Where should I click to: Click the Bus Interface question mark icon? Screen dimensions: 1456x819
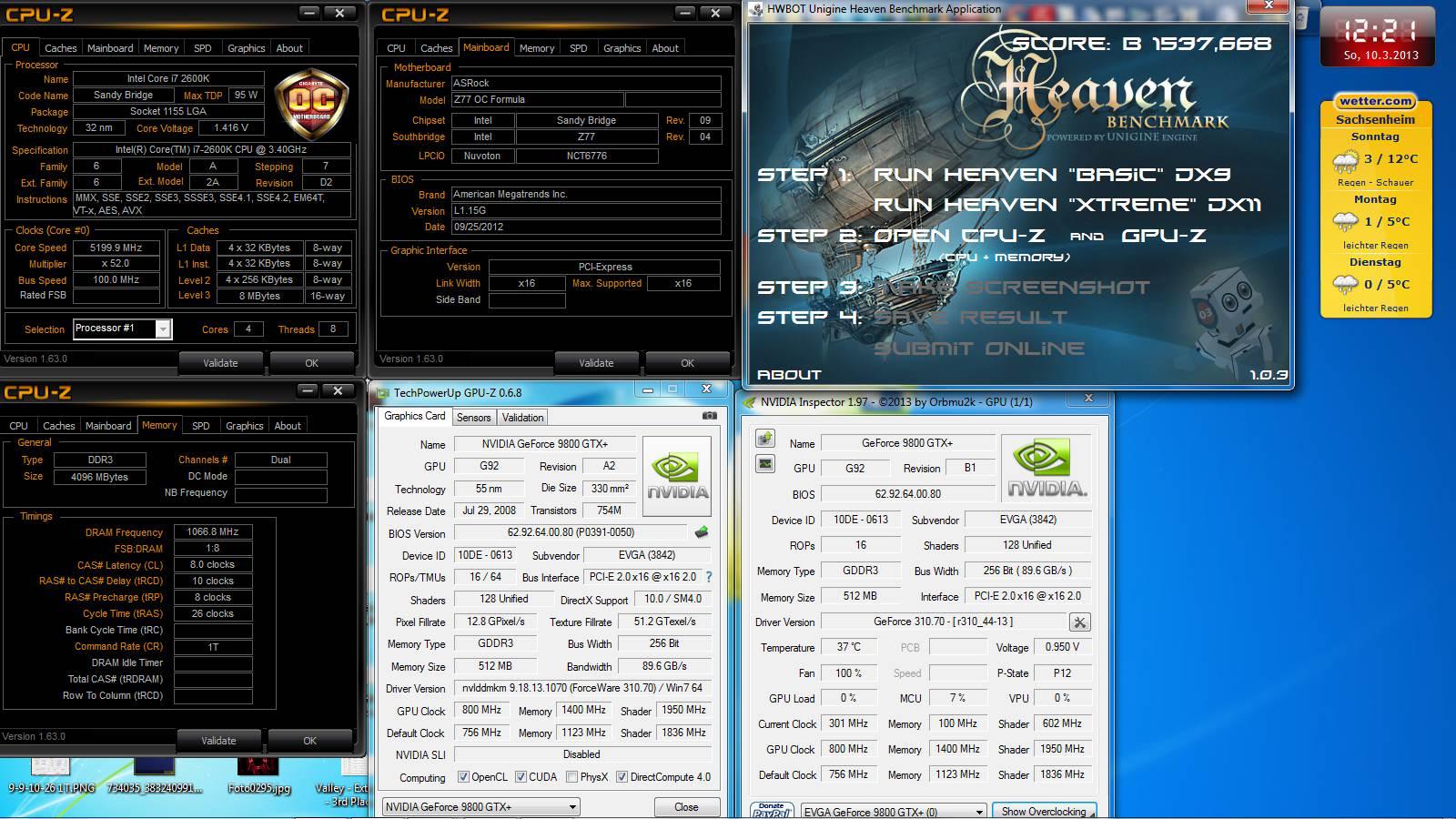click(709, 577)
